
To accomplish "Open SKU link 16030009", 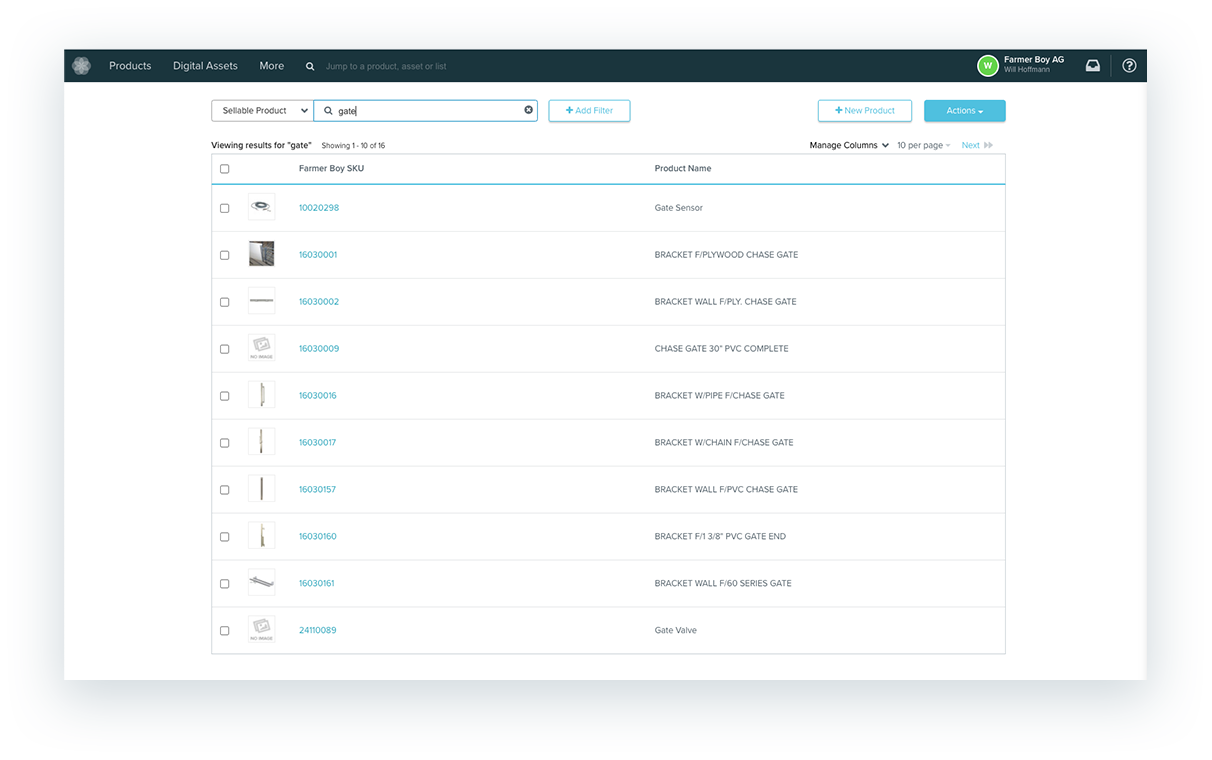I will click(319, 349).
